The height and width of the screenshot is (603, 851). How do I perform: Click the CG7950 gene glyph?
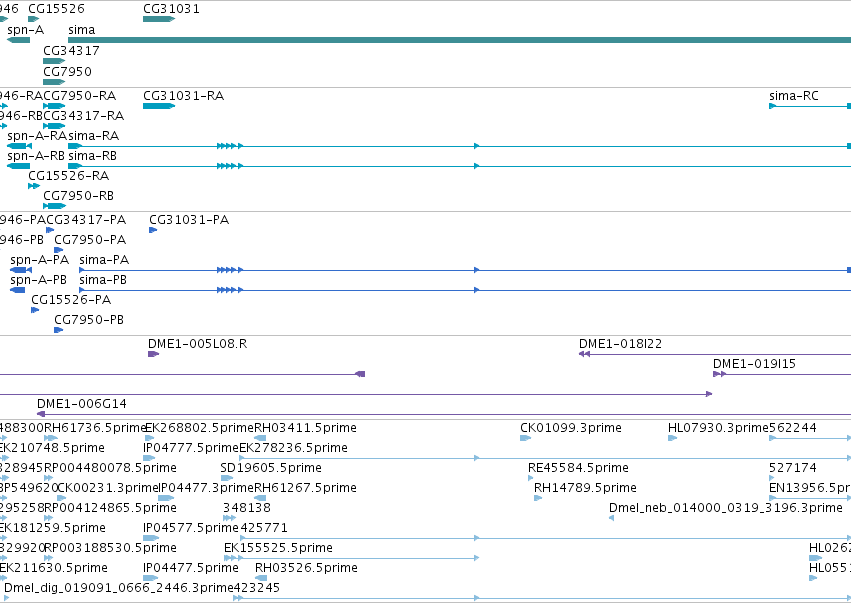click(54, 82)
